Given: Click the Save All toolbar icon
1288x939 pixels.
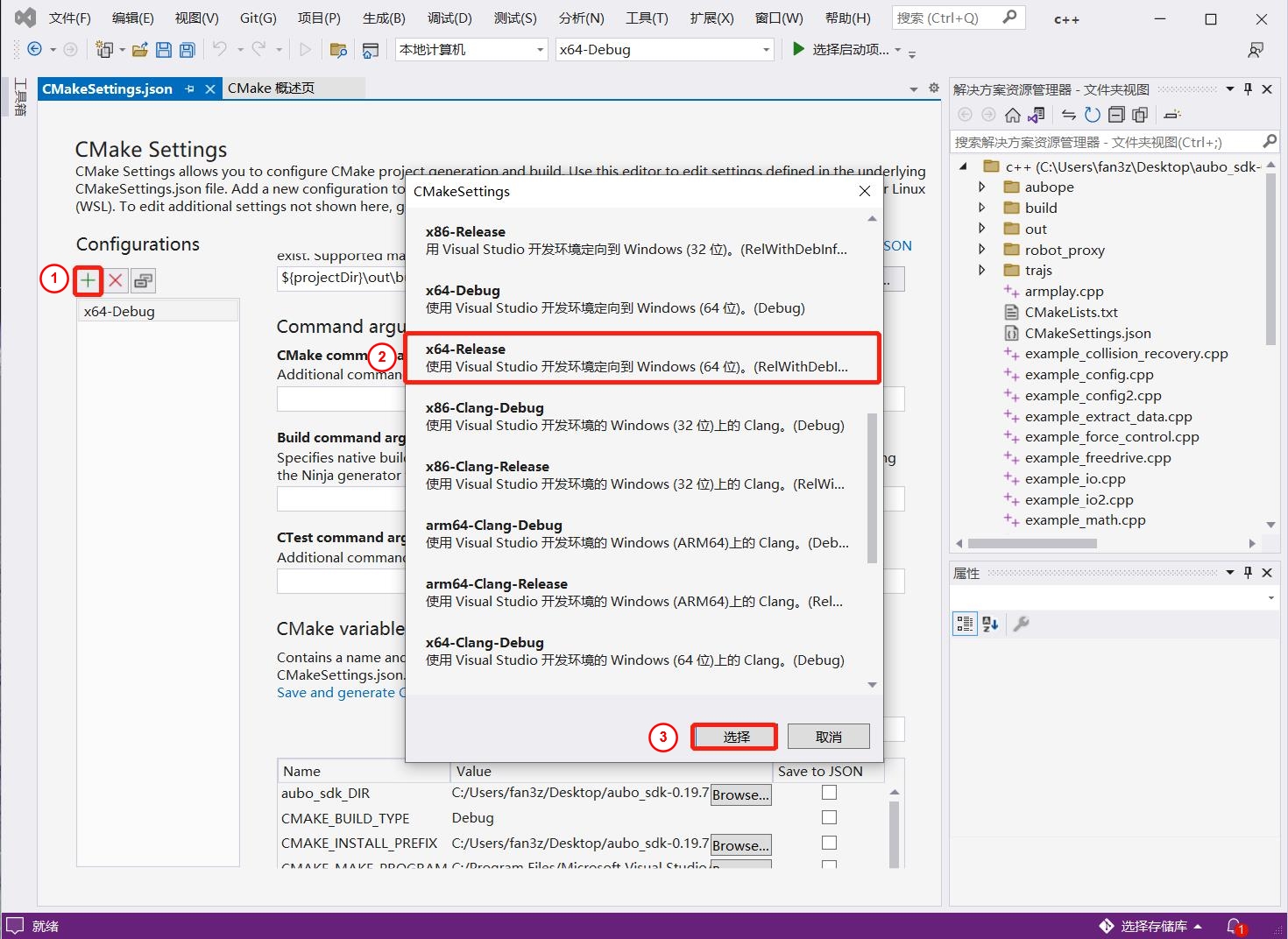Looking at the screenshot, I should click(x=187, y=50).
